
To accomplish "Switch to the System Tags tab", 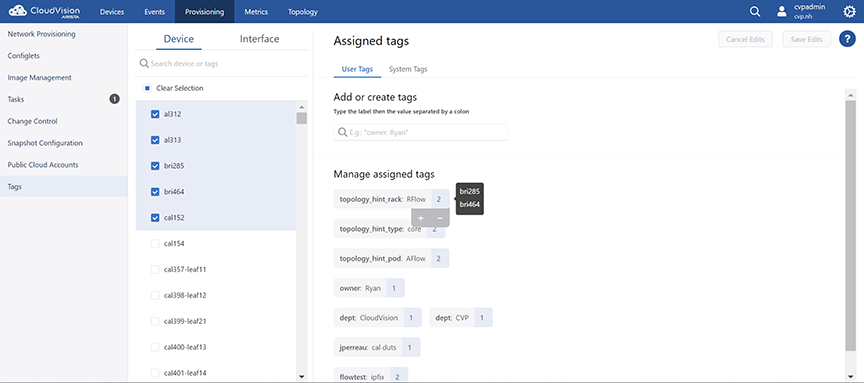I will [x=408, y=69].
